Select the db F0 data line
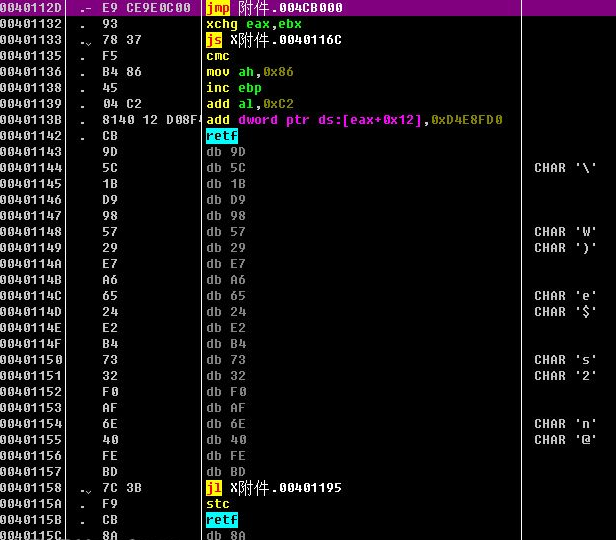Image resolution: width=616 pixels, height=540 pixels. coord(226,392)
